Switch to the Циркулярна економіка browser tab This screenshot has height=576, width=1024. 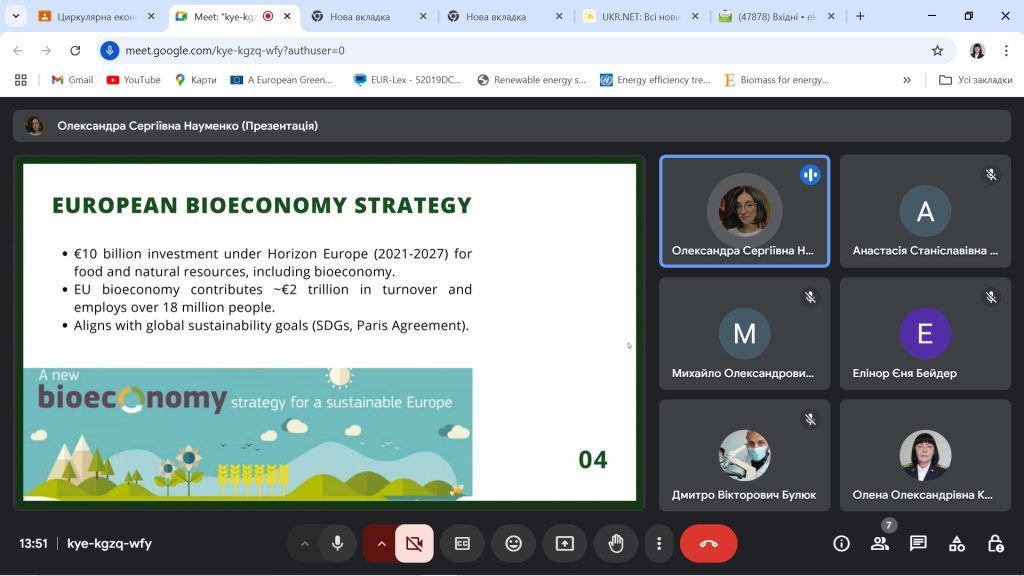click(x=95, y=16)
